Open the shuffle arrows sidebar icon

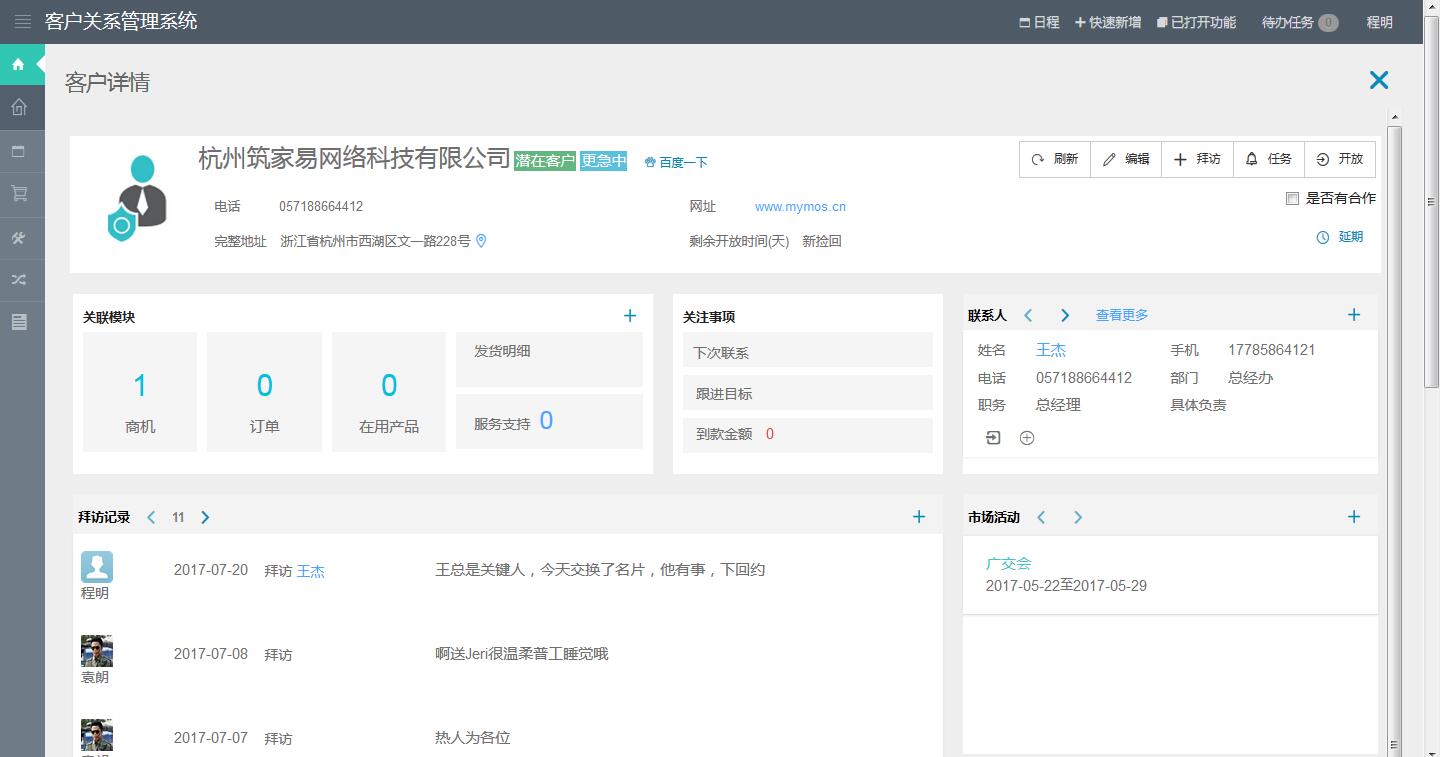(x=19, y=280)
